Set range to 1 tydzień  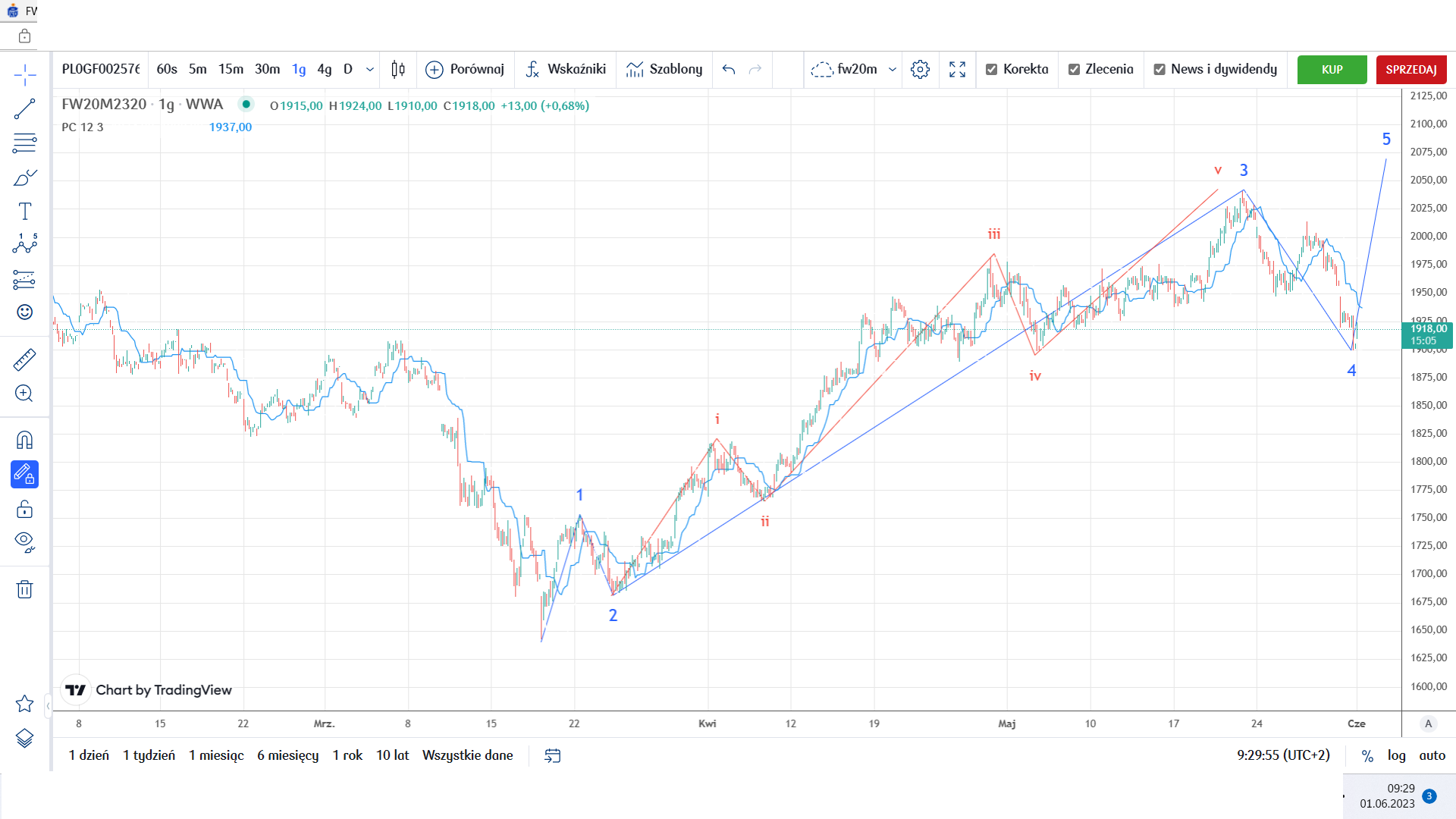tap(149, 755)
